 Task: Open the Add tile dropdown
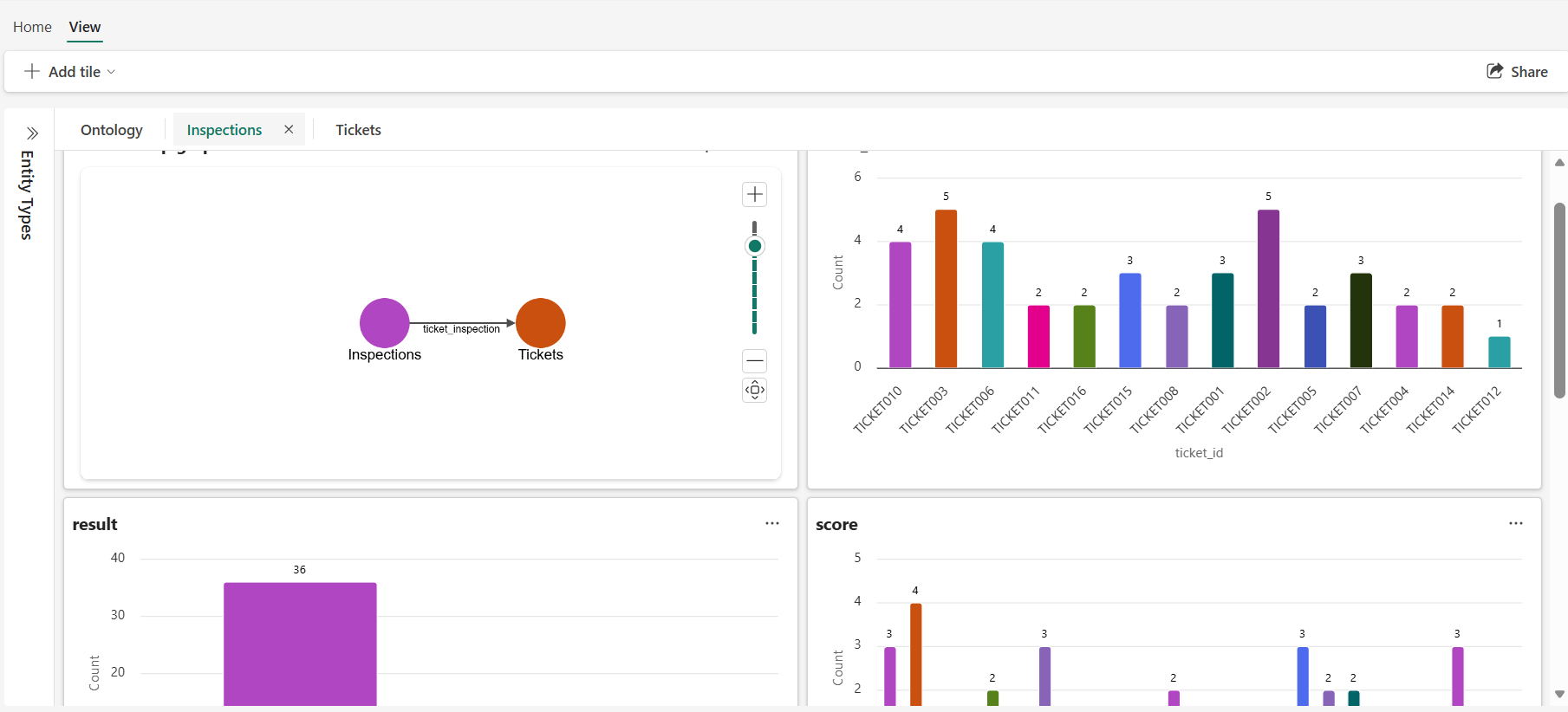[69, 72]
